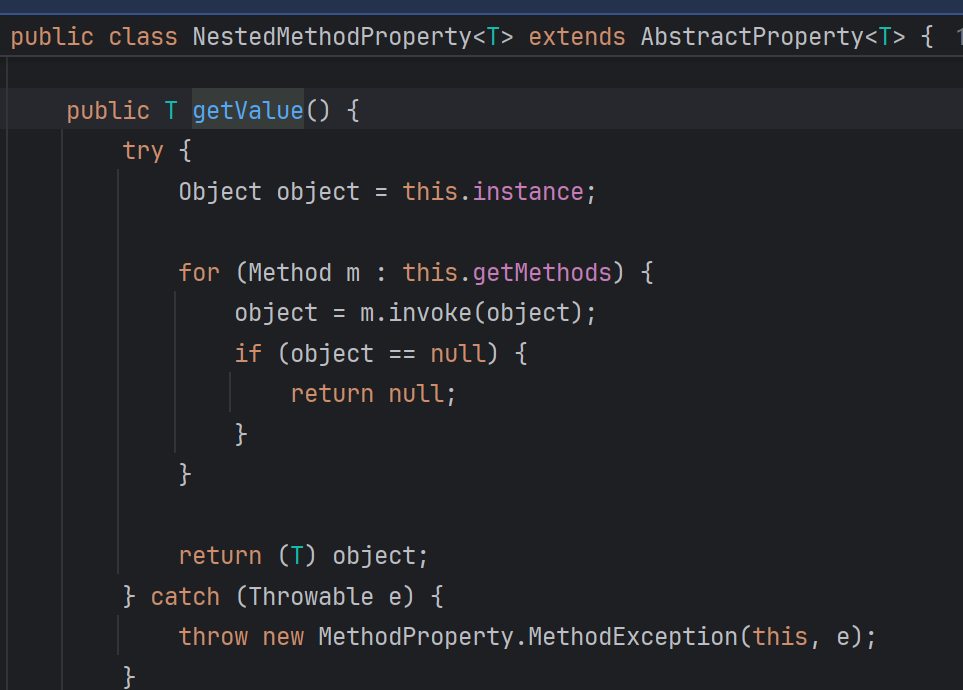Click the new keyword after throw
This screenshot has height=690, width=963.
(283, 637)
